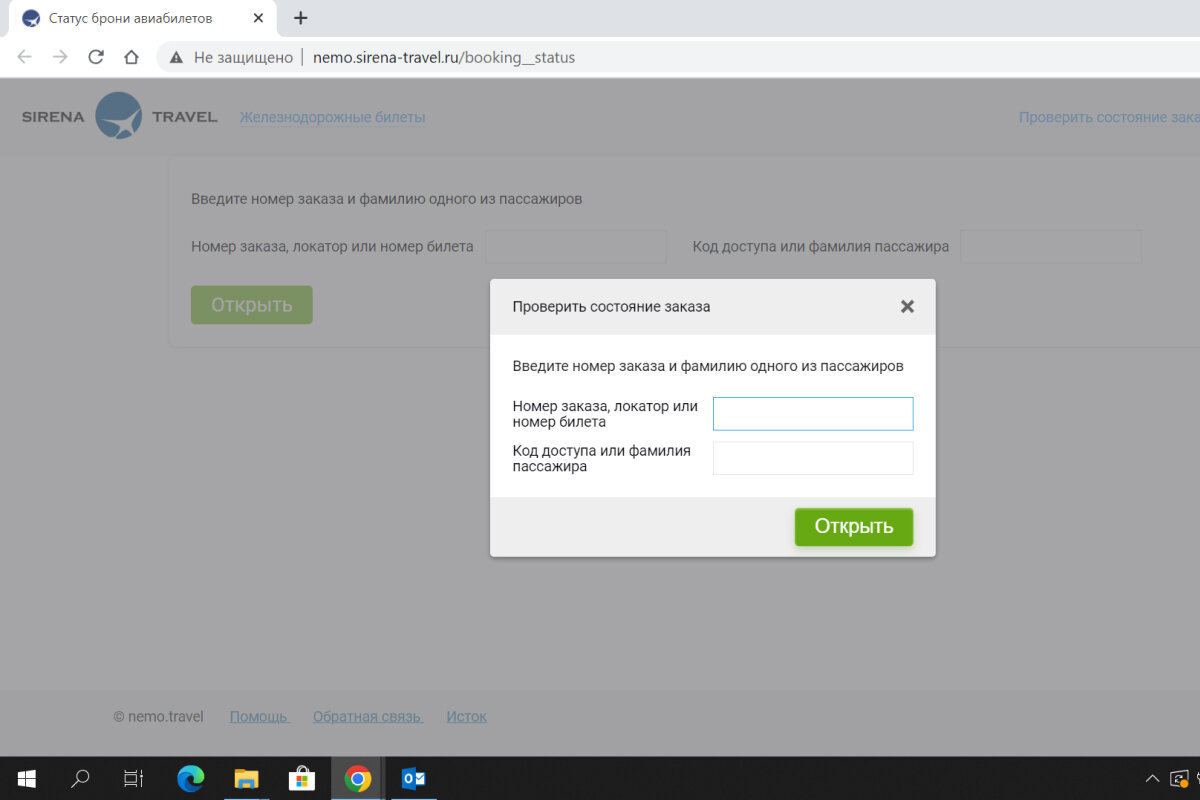Switch to Chrome on the taskbar

coord(358,778)
